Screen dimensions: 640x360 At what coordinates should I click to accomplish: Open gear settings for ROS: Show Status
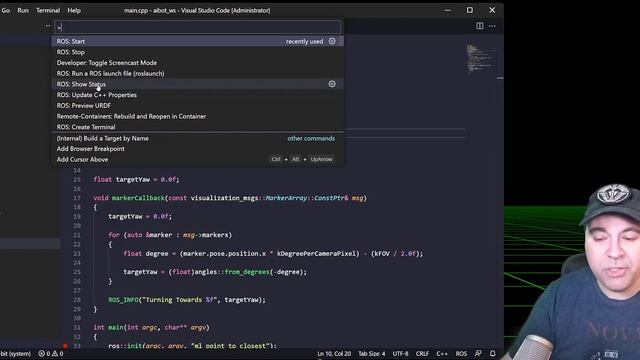coord(332,84)
